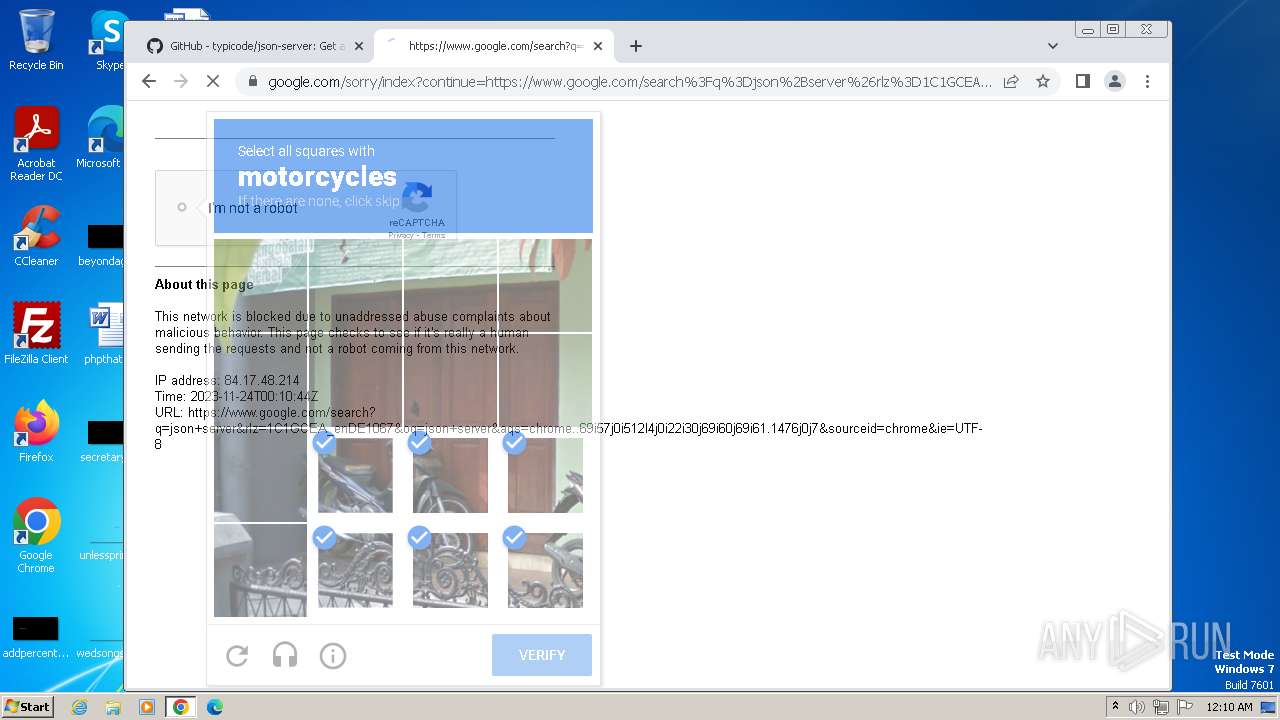
Task: Open the Chrome profile avatar
Action: pyautogui.click(x=1115, y=81)
